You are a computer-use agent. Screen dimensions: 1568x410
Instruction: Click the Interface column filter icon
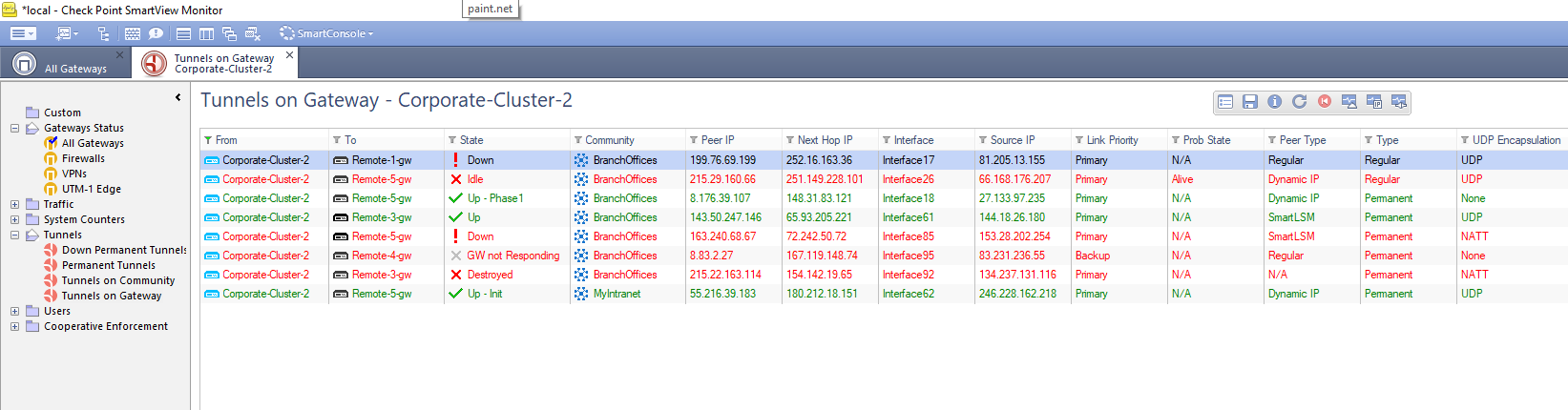tap(887, 140)
